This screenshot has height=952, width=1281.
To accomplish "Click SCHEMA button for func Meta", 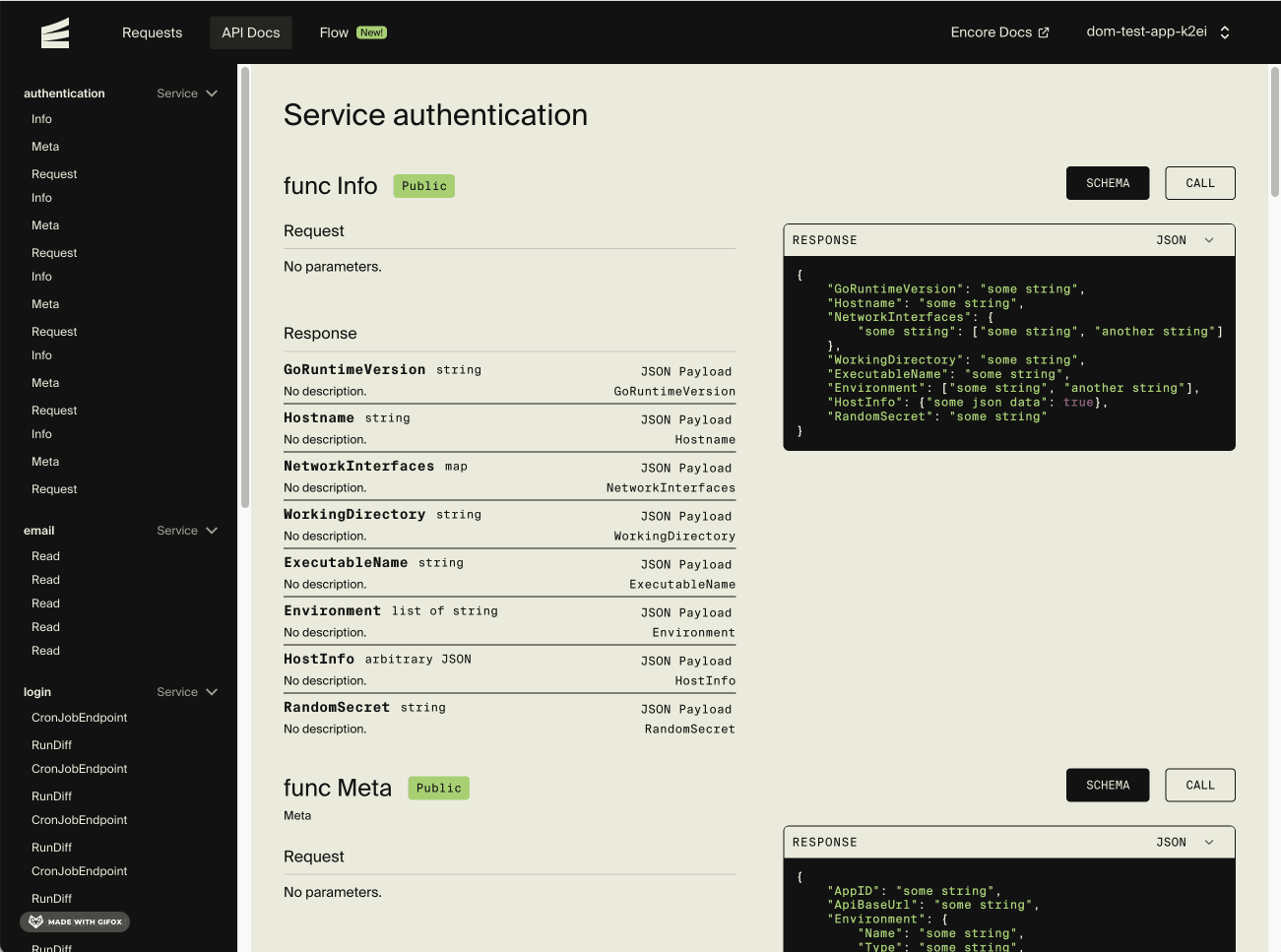I will (x=1108, y=786).
